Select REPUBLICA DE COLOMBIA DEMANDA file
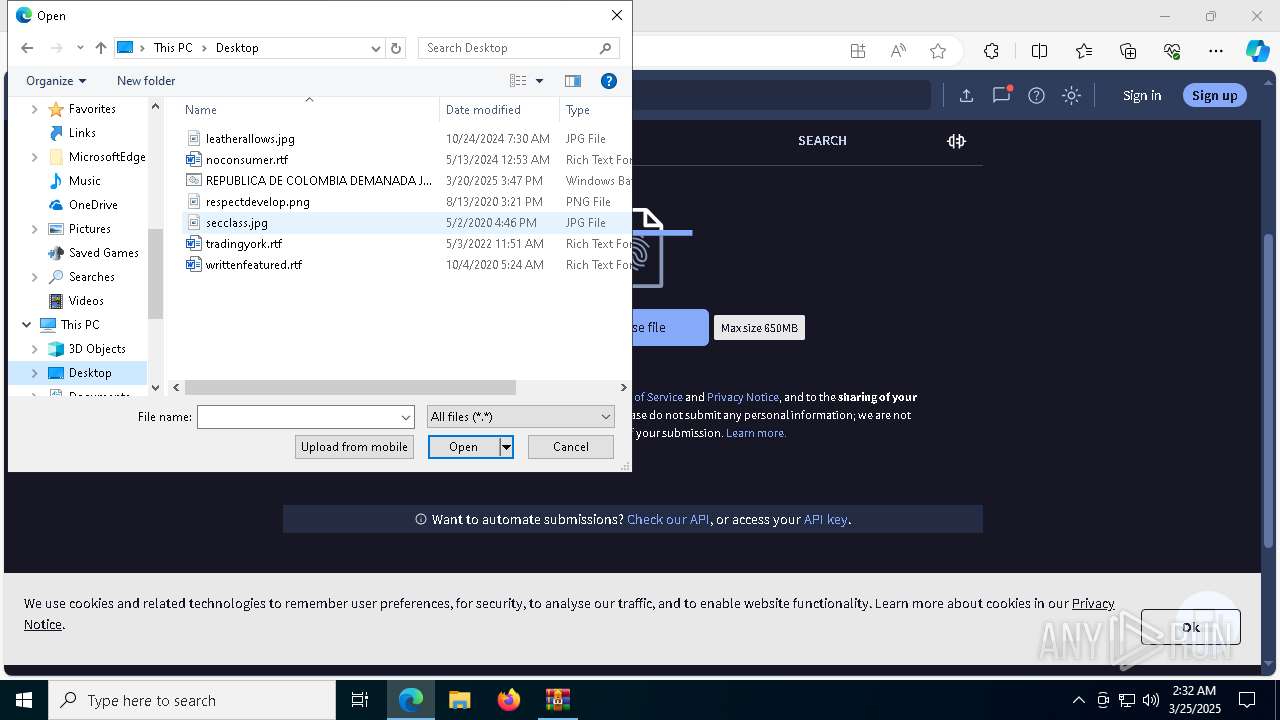This screenshot has height=720, width=1280. click(x=318, y=181)
